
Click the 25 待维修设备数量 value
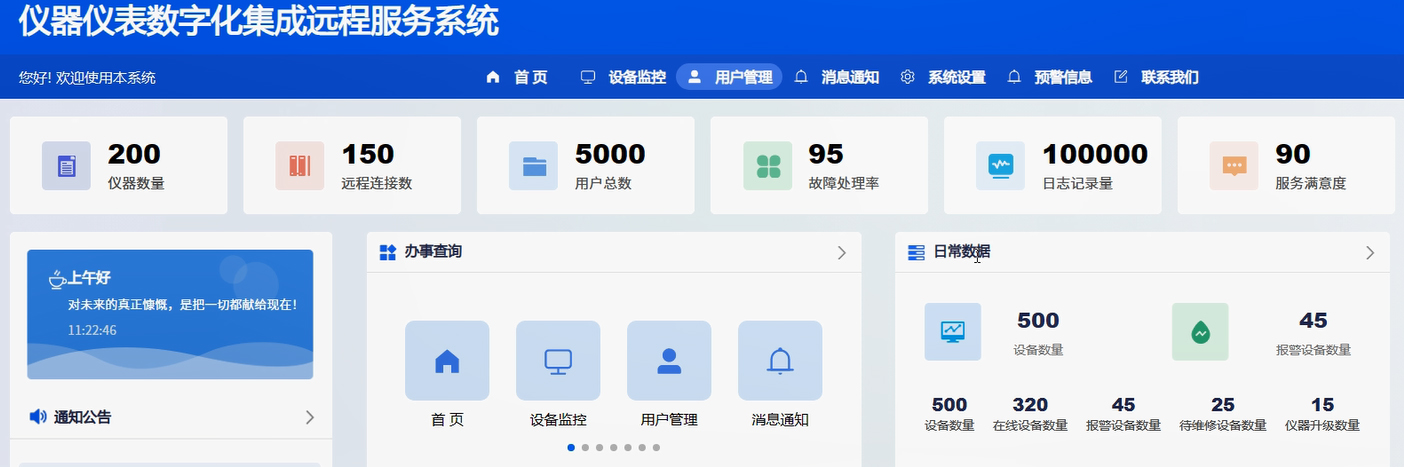point(1223,405)
